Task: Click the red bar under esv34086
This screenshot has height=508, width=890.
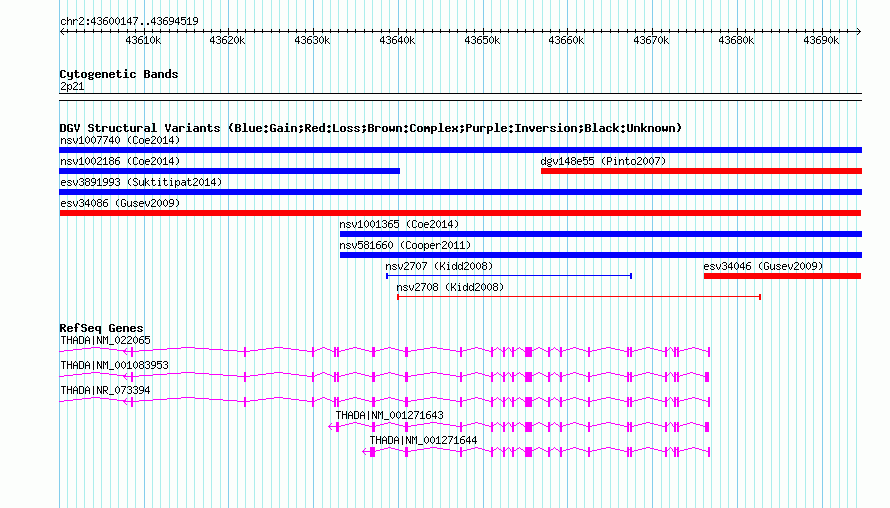Action: tap(460, 213)
